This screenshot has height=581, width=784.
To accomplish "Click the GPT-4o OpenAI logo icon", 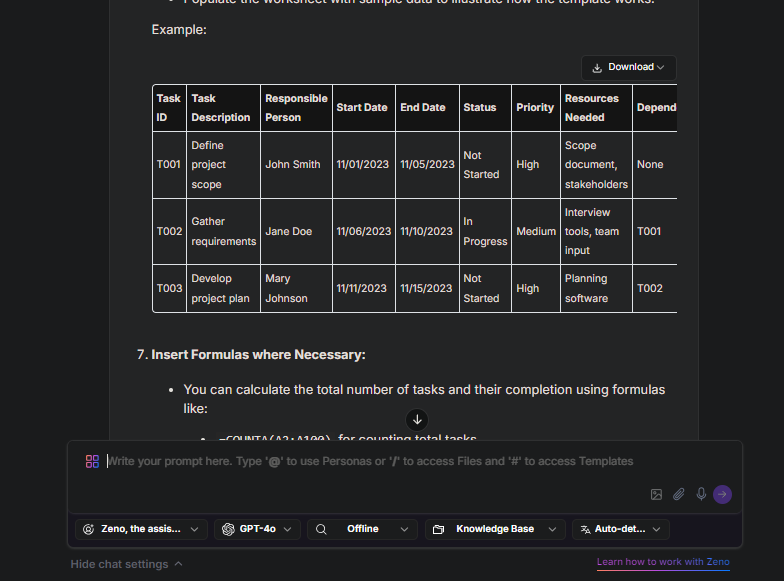I will (228, 529).
